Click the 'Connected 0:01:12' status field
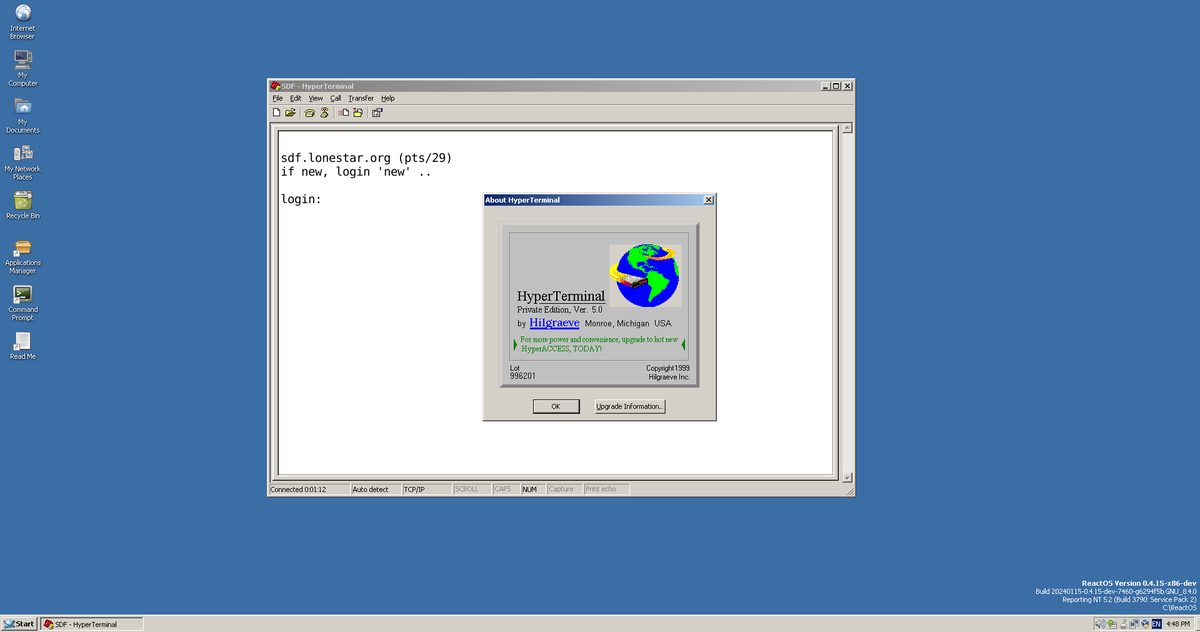 (309, 489)
